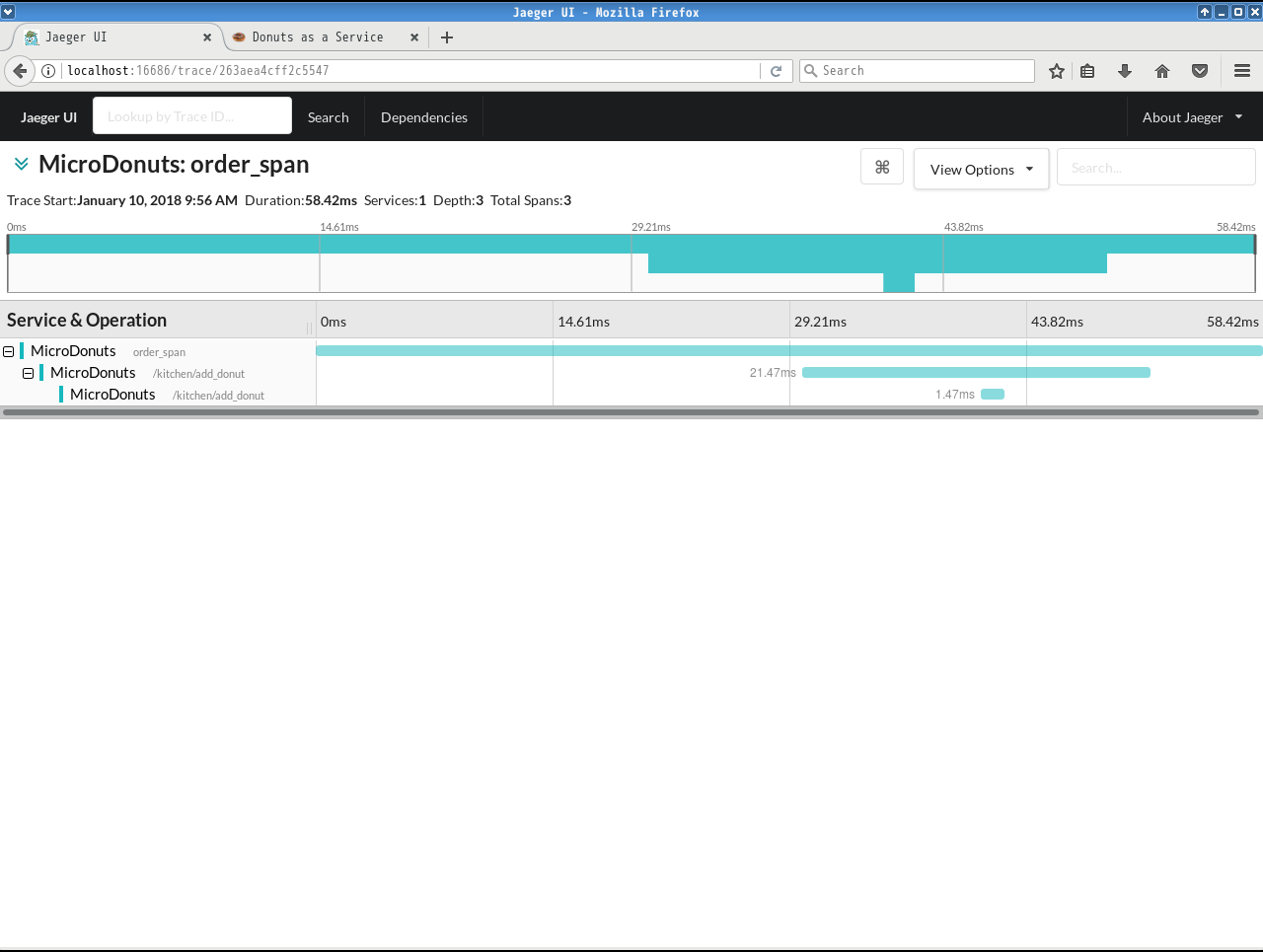
Task: Click the minimap span overview graph
Action: (x=631, y=263)
